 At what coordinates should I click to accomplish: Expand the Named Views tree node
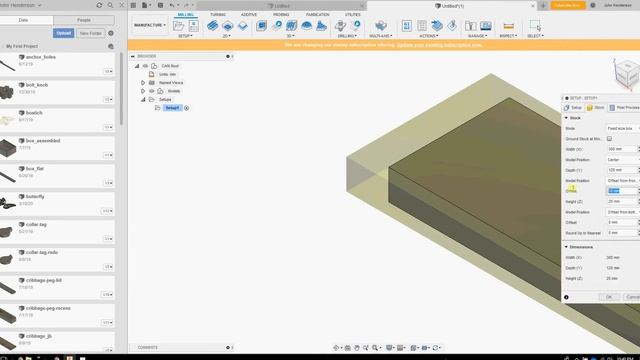point(143,83)
